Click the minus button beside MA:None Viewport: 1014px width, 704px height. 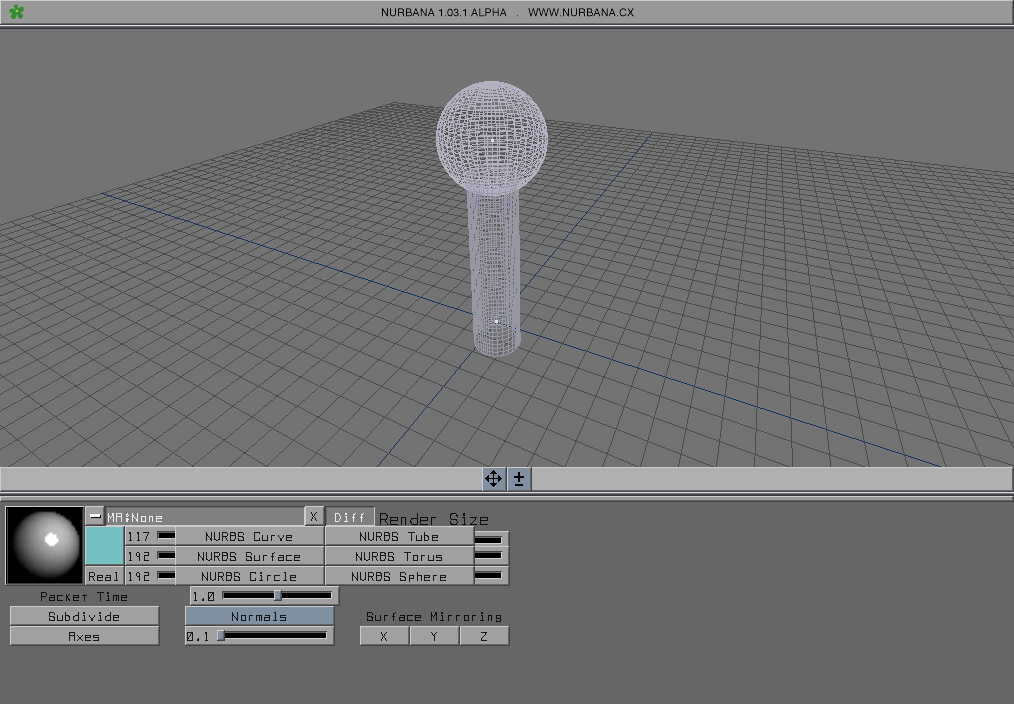point(95,516)
